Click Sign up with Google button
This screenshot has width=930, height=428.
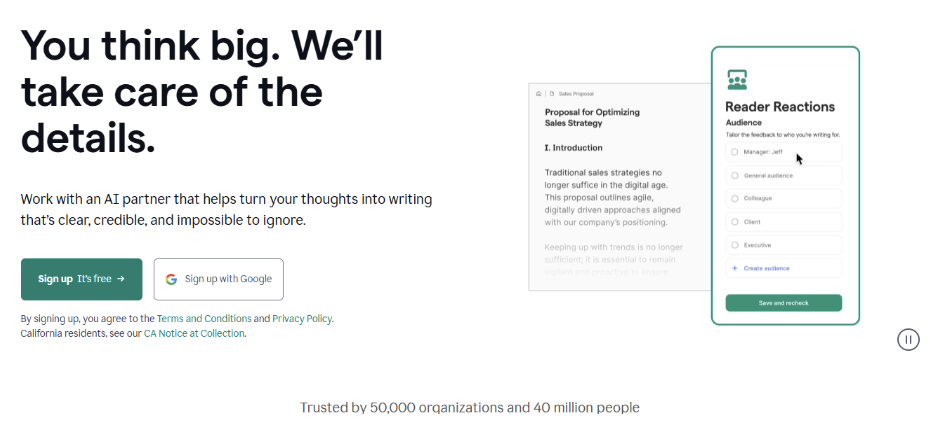click(219, 279)
